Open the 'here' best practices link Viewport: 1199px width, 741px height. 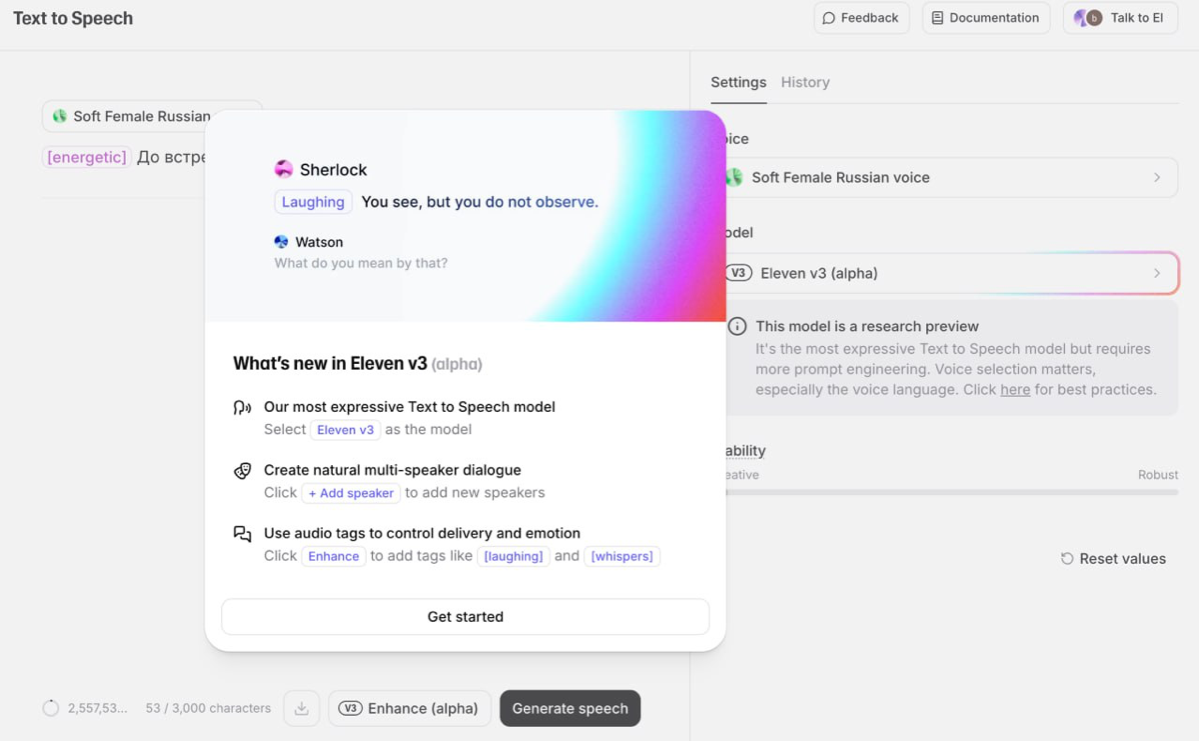(1015, 389)
